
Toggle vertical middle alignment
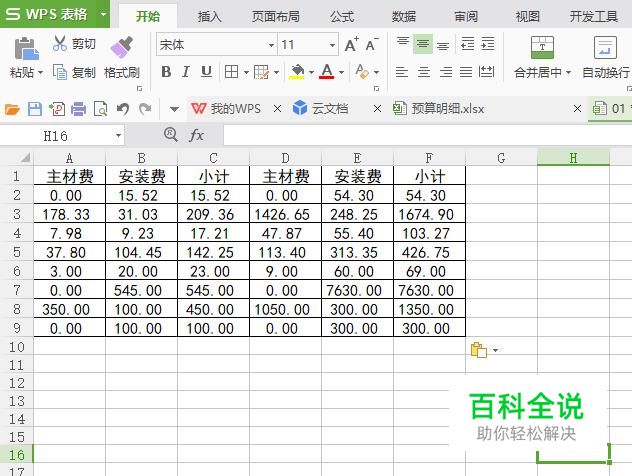point(422,44)
